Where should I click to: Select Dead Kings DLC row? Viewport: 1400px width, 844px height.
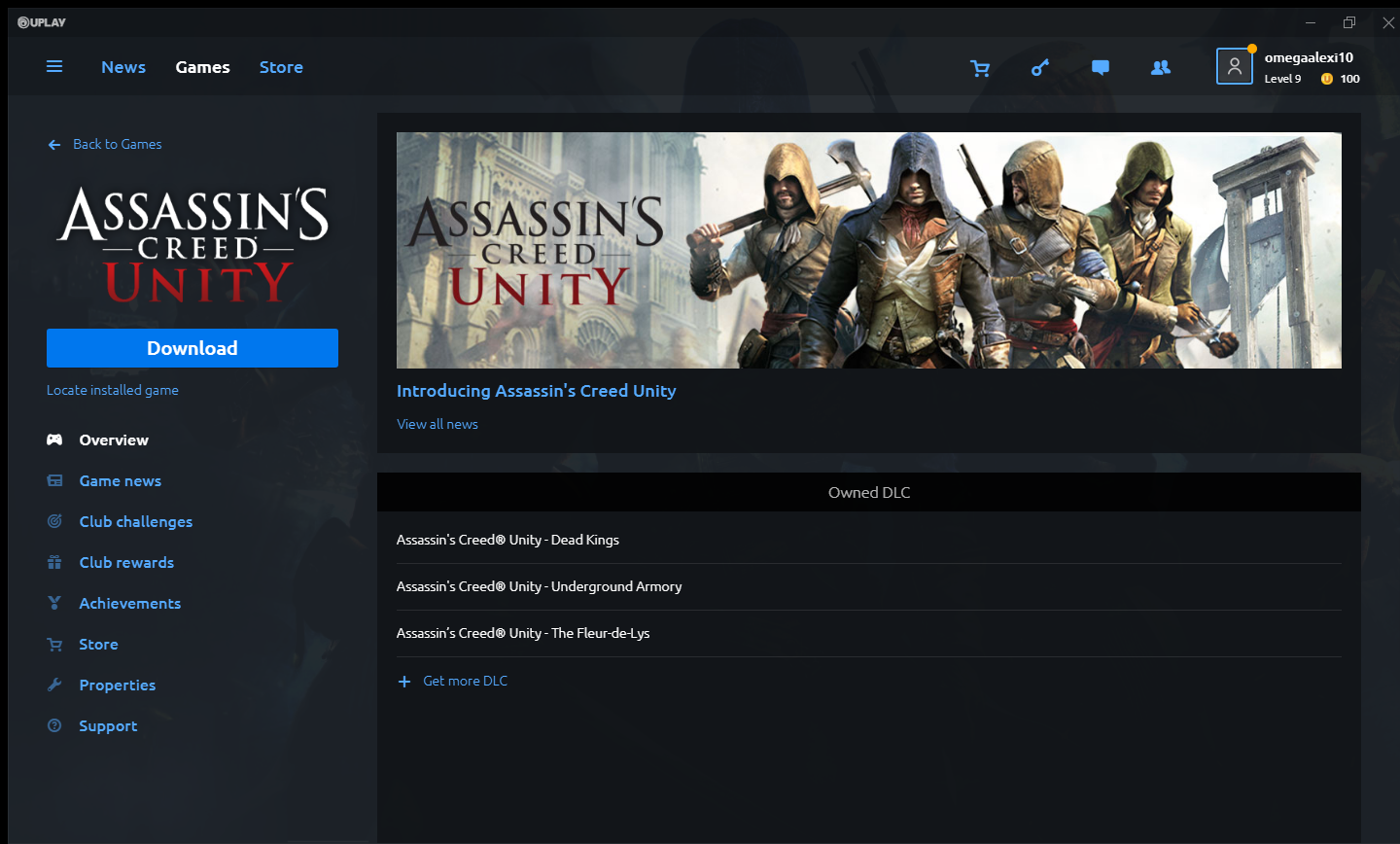tap(868, 540)
